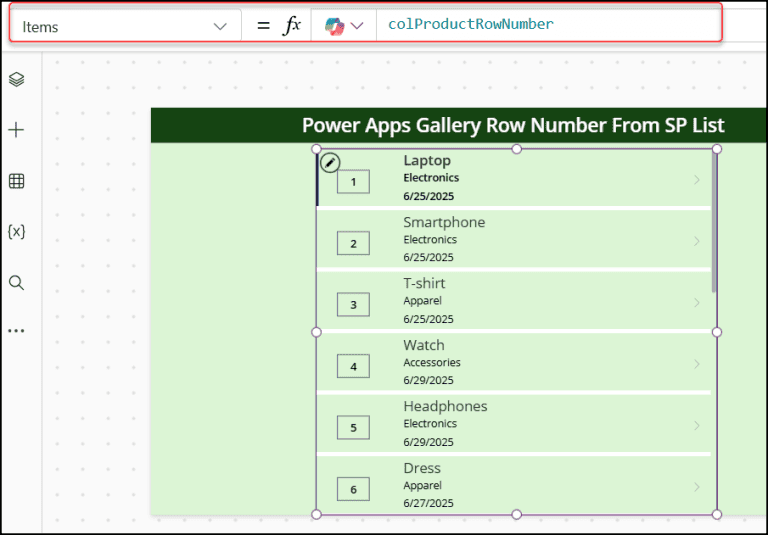The width and height of the screenshot is (768, 535).
Task: Click the formula bar text colProductRowNumber
Action: pyautogui.click(x=471, y=24)
